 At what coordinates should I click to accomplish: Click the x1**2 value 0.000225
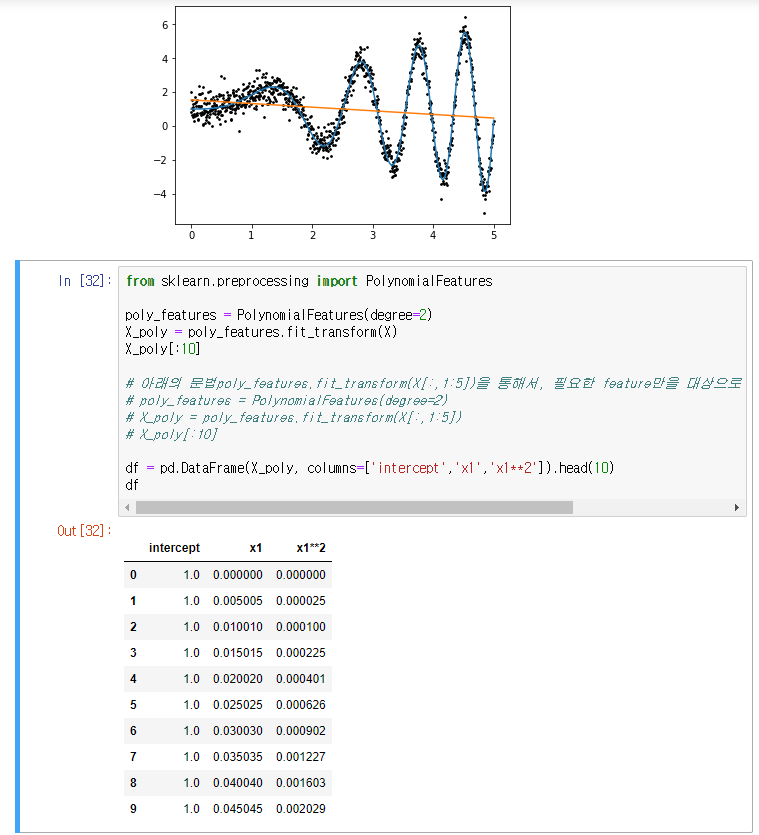tap(301, 652)
